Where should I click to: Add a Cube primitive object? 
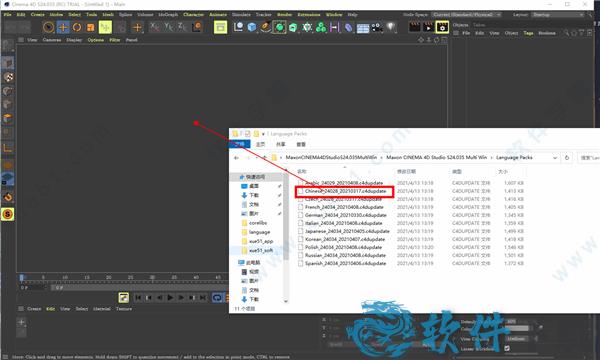point(252,27)
